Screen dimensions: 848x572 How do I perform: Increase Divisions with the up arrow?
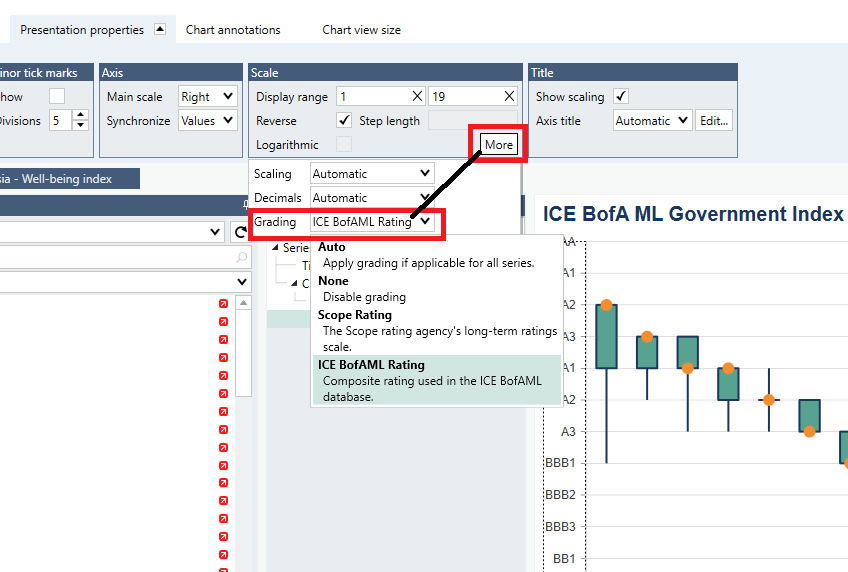click(x=80, y=115)
